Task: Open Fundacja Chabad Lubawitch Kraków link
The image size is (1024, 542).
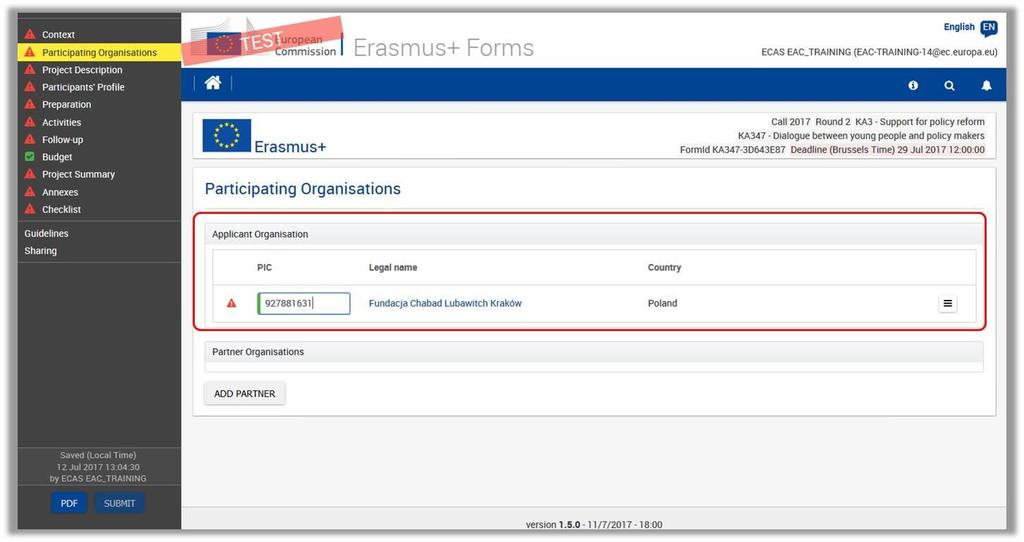Action: [x=445, y=303]
